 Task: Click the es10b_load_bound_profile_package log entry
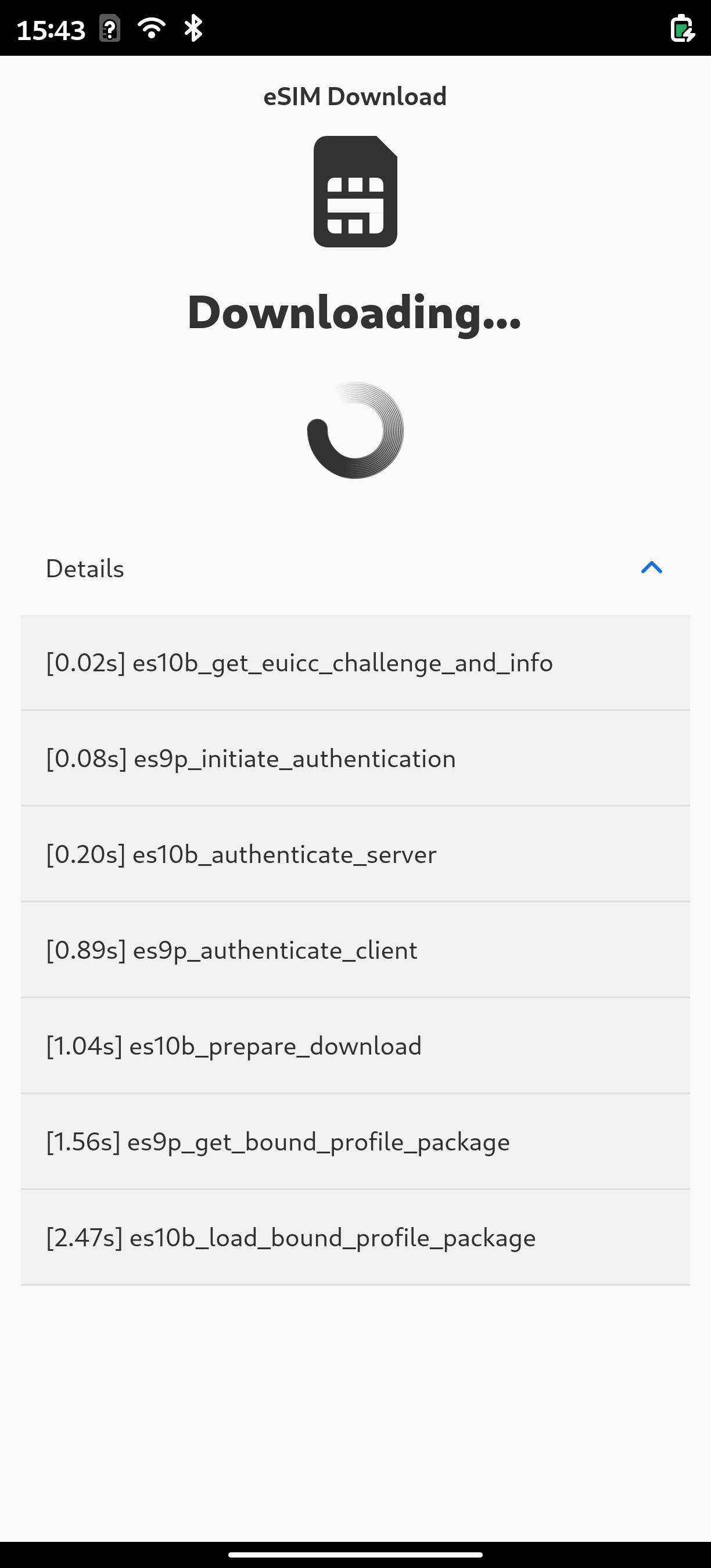tap(355, 1238)
